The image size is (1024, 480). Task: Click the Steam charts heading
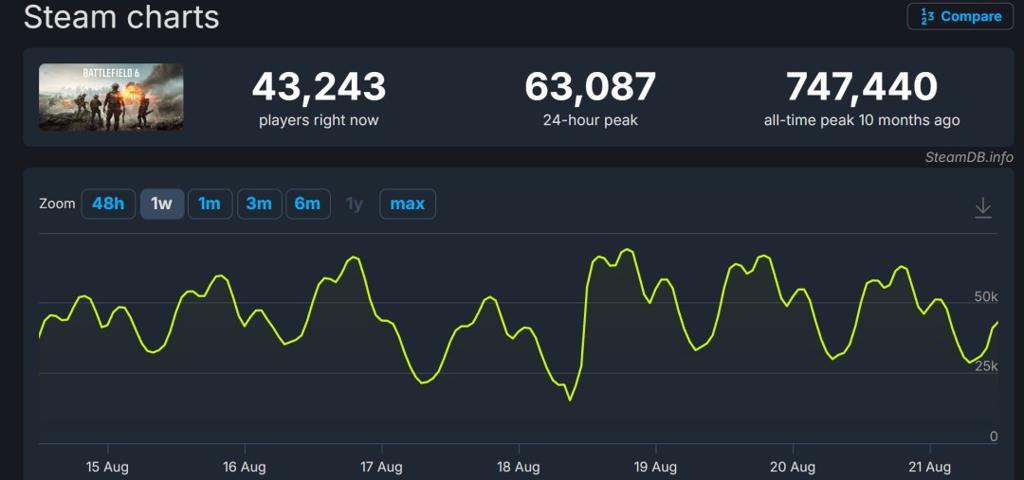[x=121, y=16]
